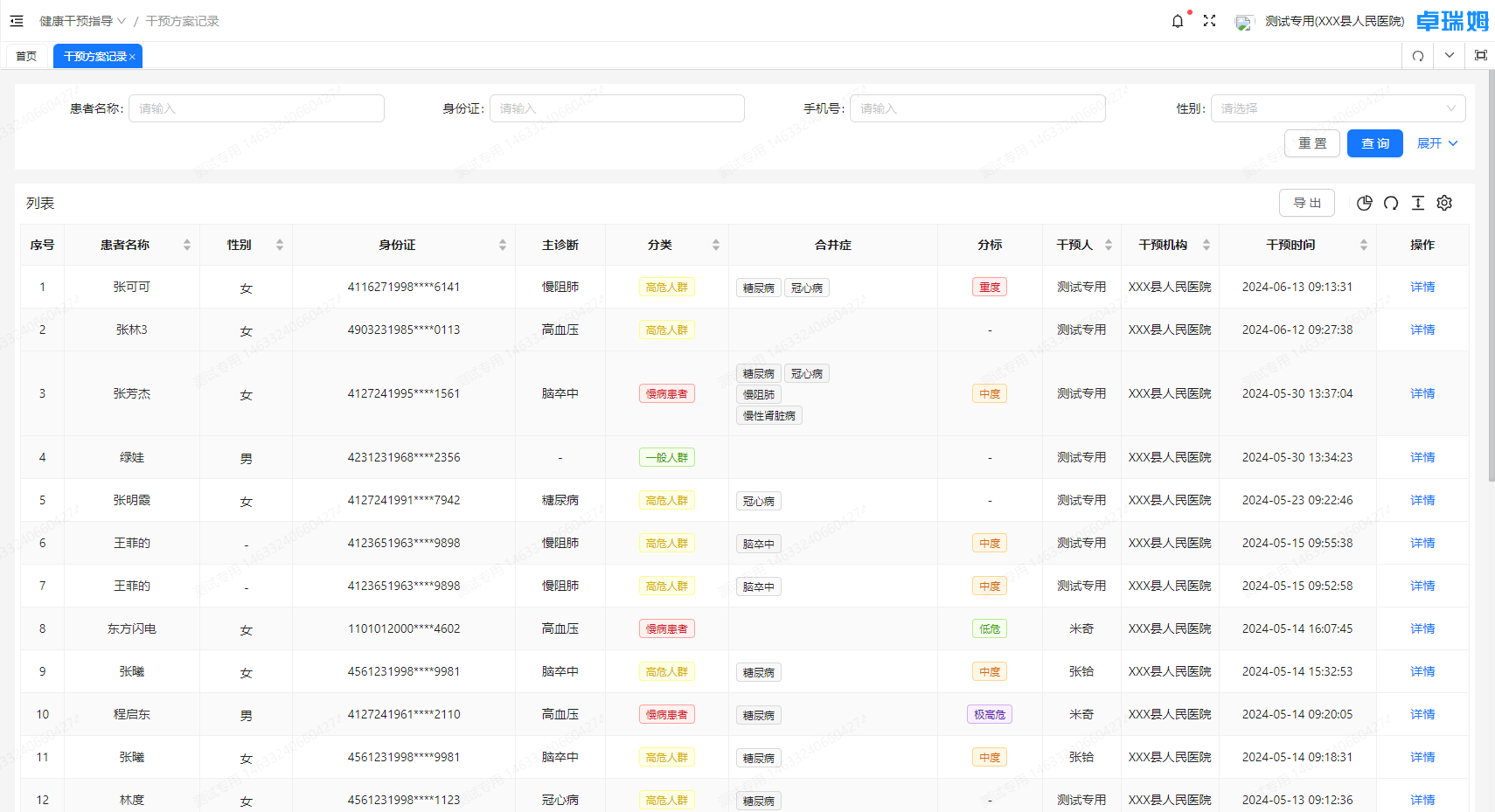The image size is (1495, 812).
Task: Open table column settings gear
Action: (1444, 203)
